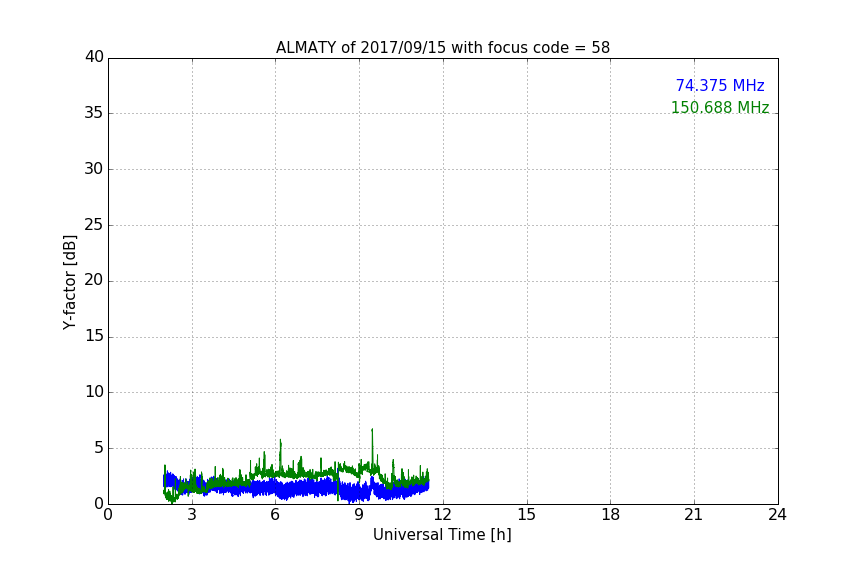Click the y-axis tick value "10"
Viewport: 864px width, 576px height.
(x=94, y=392)
